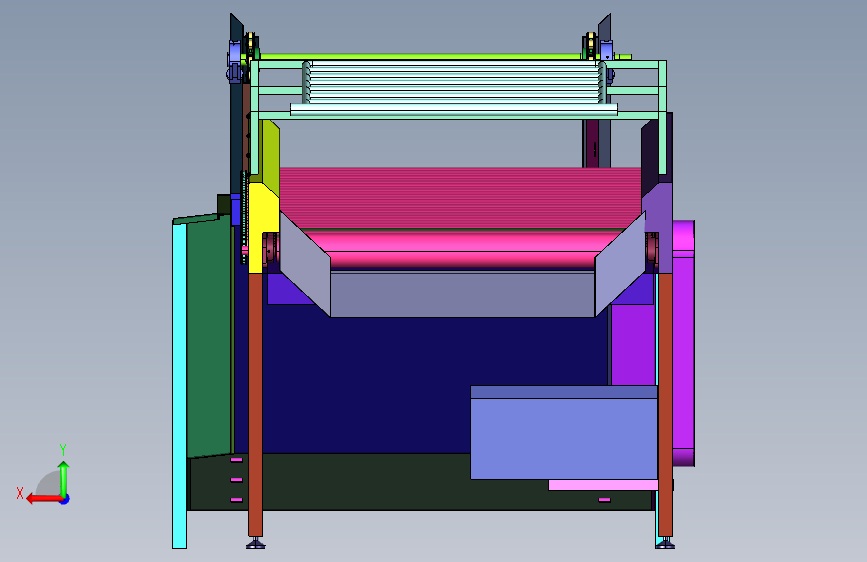The width and height of the screenshot is (867, 562).
Task: Select the left leveling foot
Action: pyautogui.click(x=255, y=544)
